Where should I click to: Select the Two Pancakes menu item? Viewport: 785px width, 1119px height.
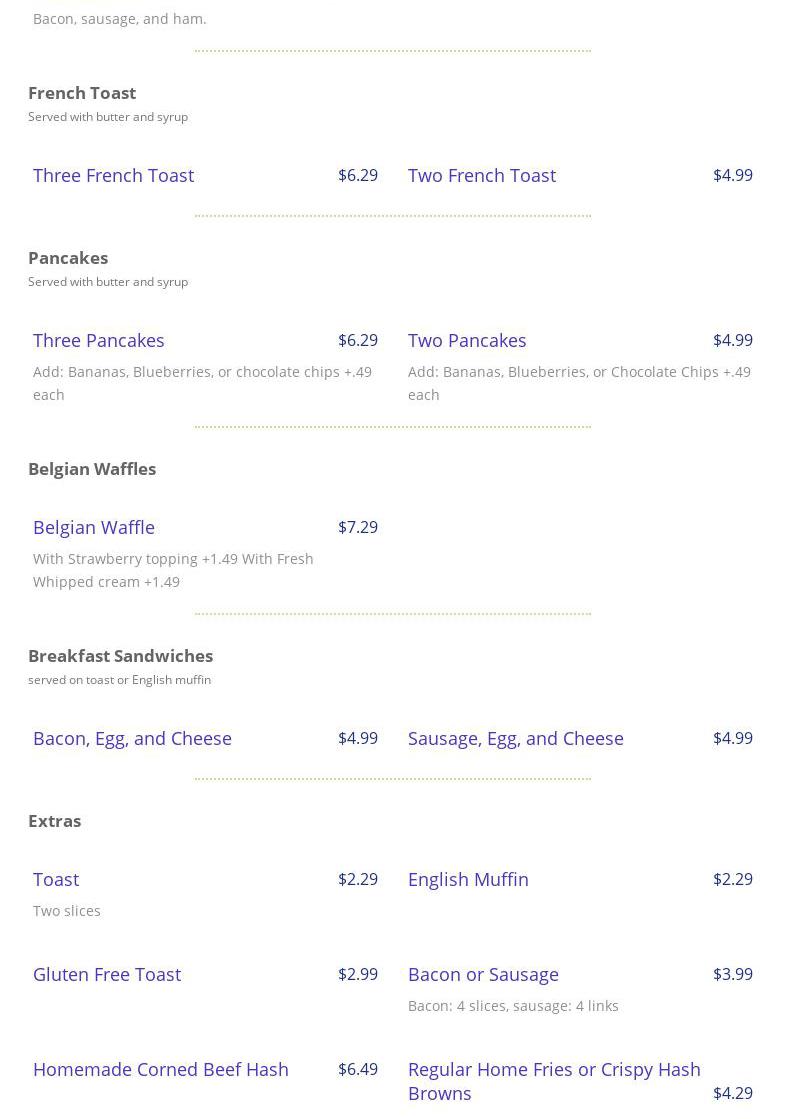coord(466,340)
